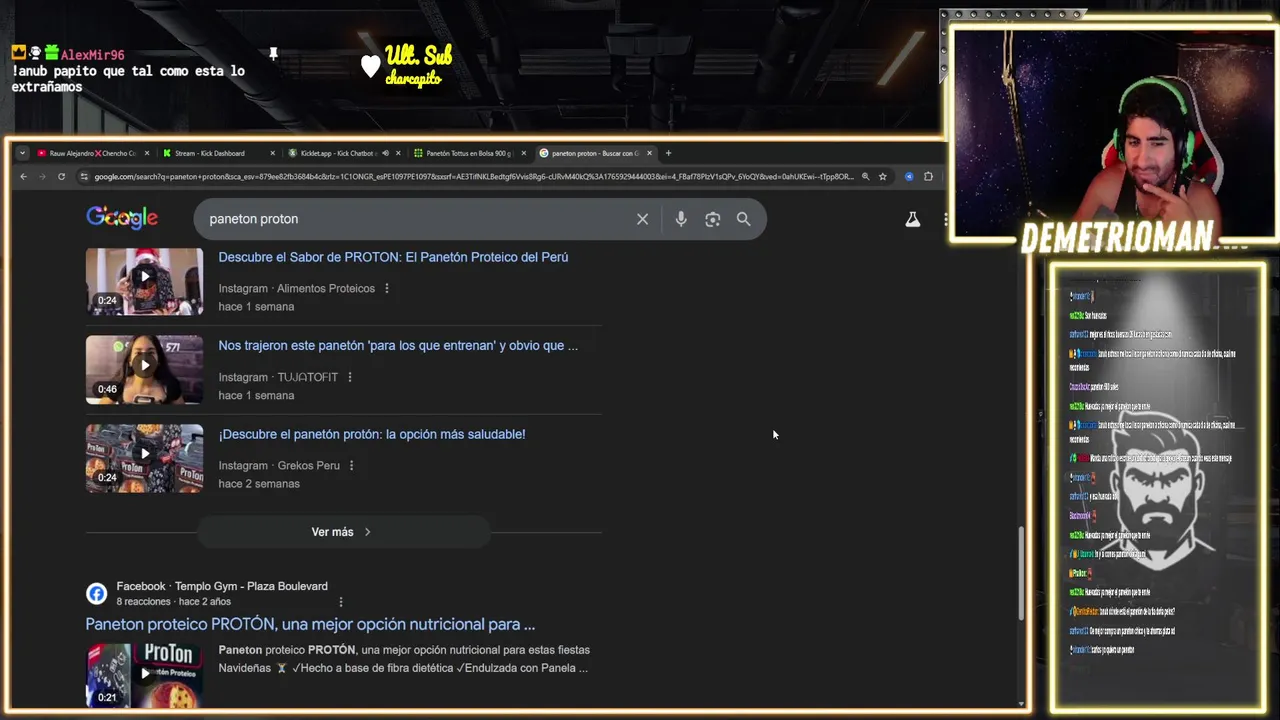Go forward with the browser forward arrow
Image resolution: width=1280 pixels, height=720 pixels.
[42, 177]
